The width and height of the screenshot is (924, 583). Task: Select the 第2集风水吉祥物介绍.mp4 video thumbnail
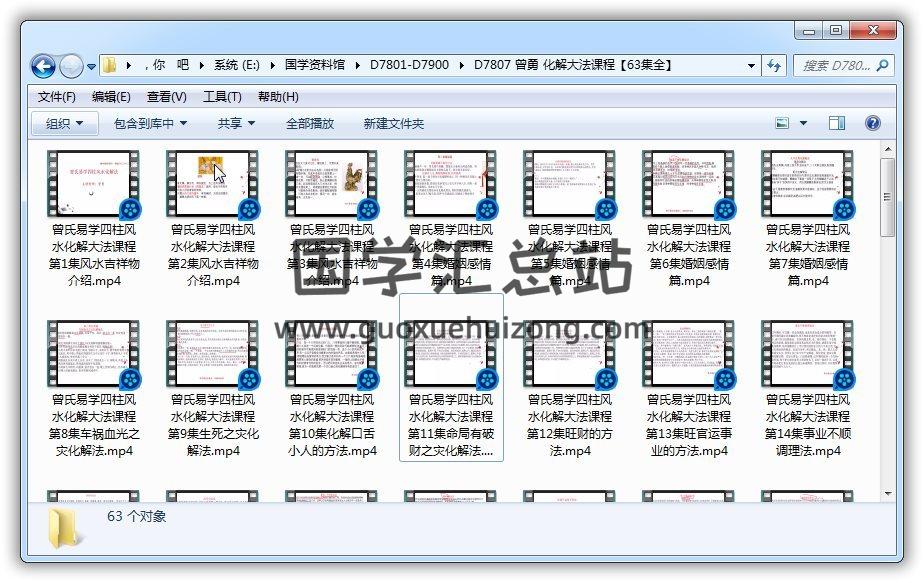pyautogui.click(x=213, y=185)
